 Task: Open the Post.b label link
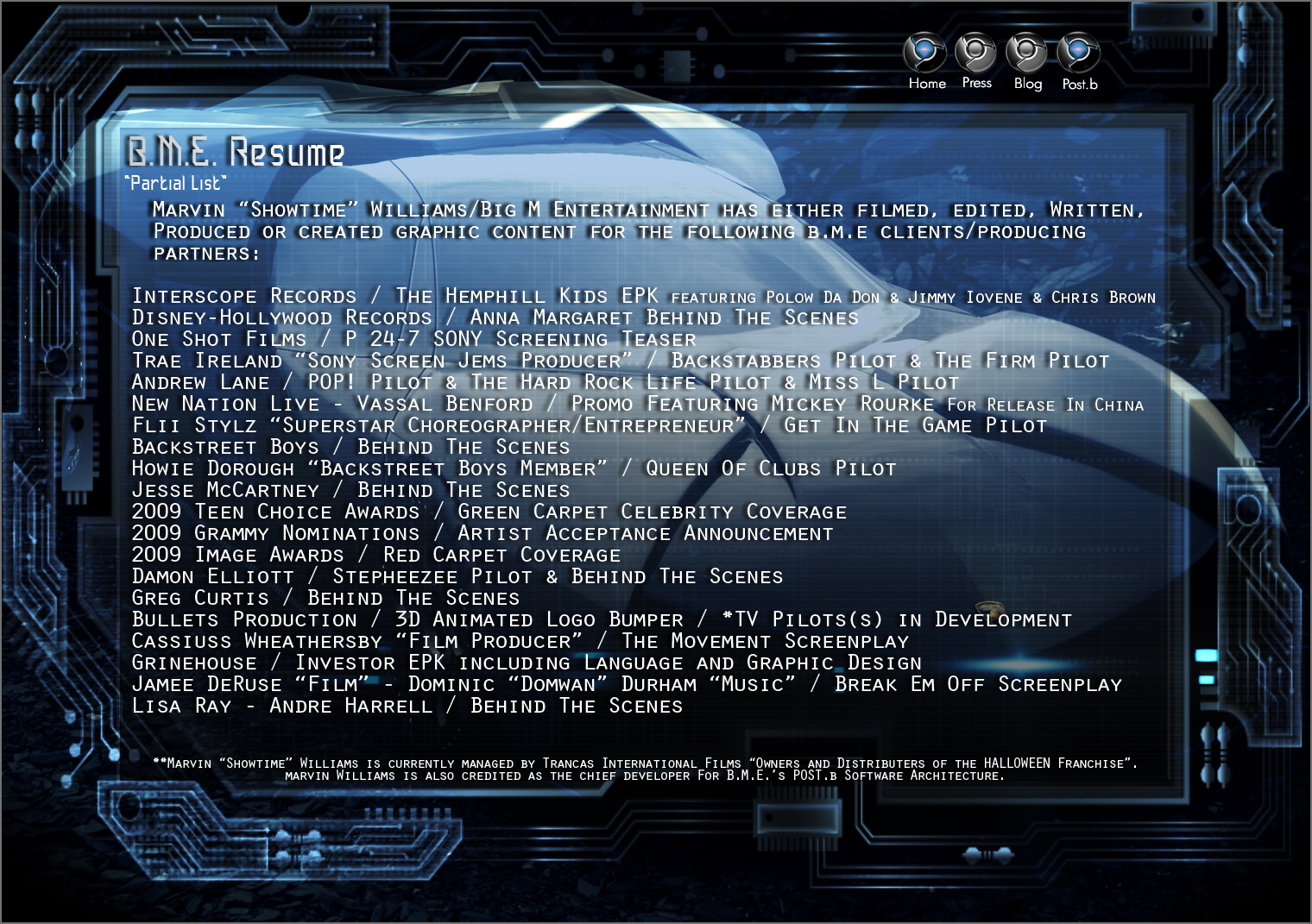pos(1080,84)
